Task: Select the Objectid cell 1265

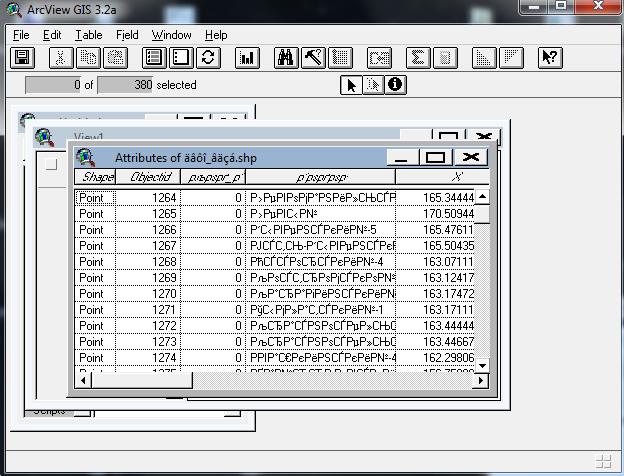Action: (148, 214)
